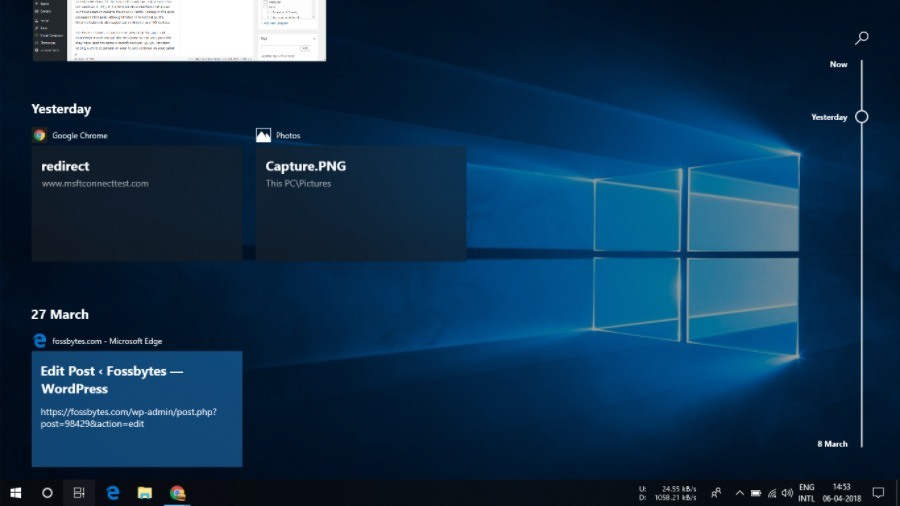Open the redirect Chrome activity card

136,203
